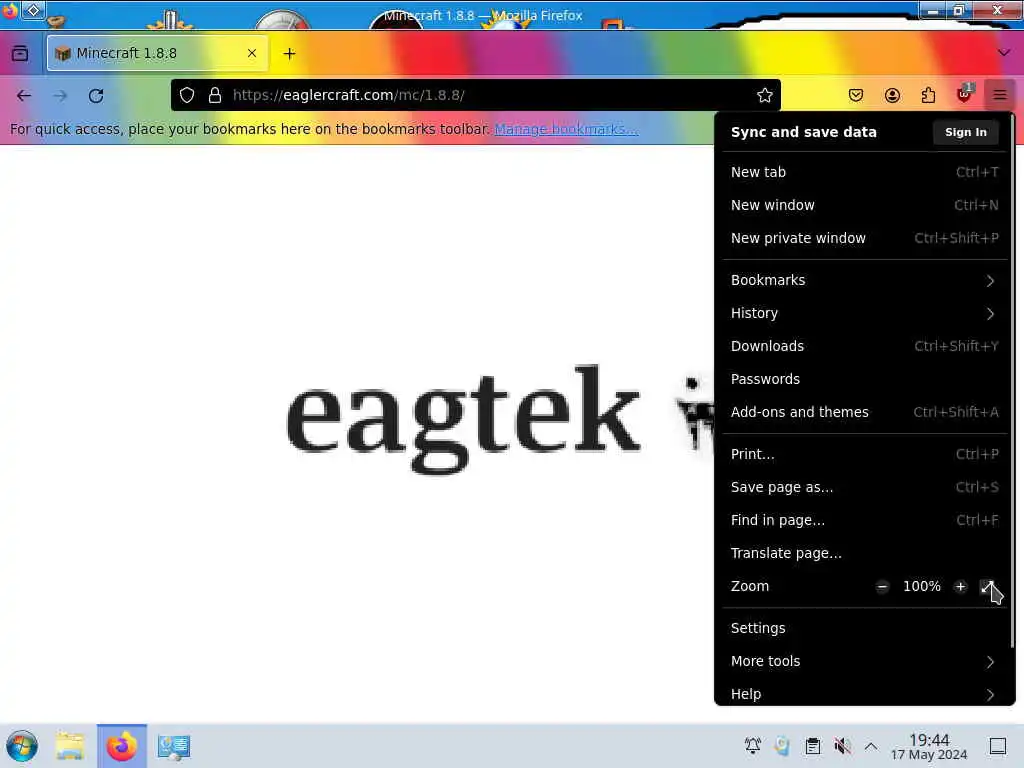
Task: Enter full screen mode from Zoom row
Action: [988, 586]
